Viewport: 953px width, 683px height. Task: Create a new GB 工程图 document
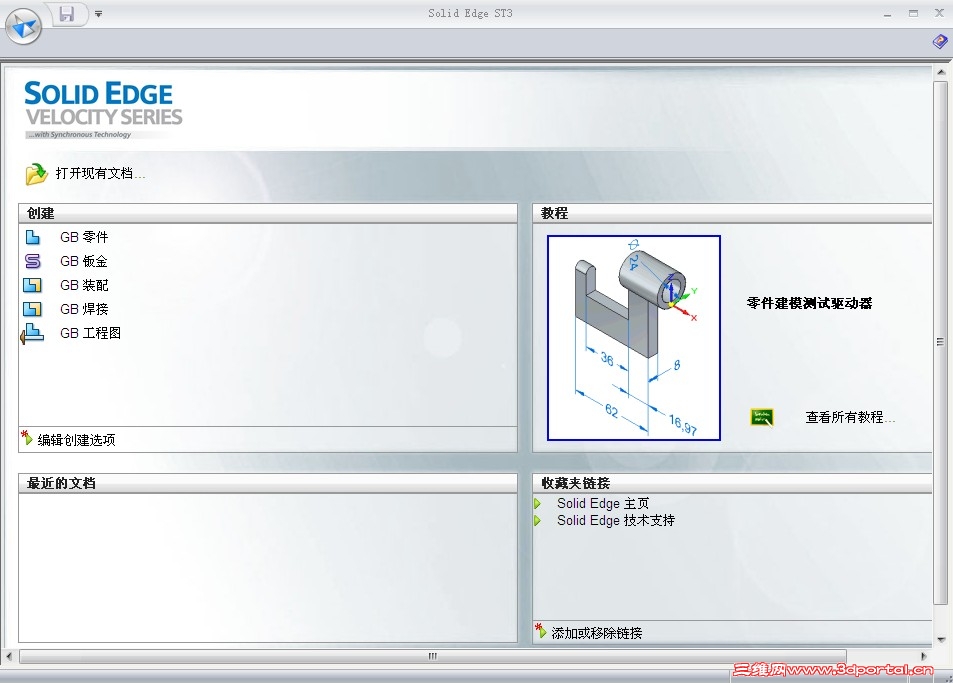coord(91,333)
